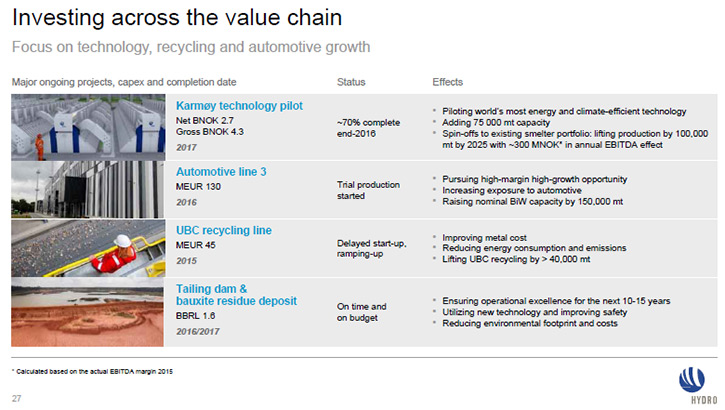Screen dimensions: 725x410
Task: Click the subtitle about technology and recycling
Action: 191,47
